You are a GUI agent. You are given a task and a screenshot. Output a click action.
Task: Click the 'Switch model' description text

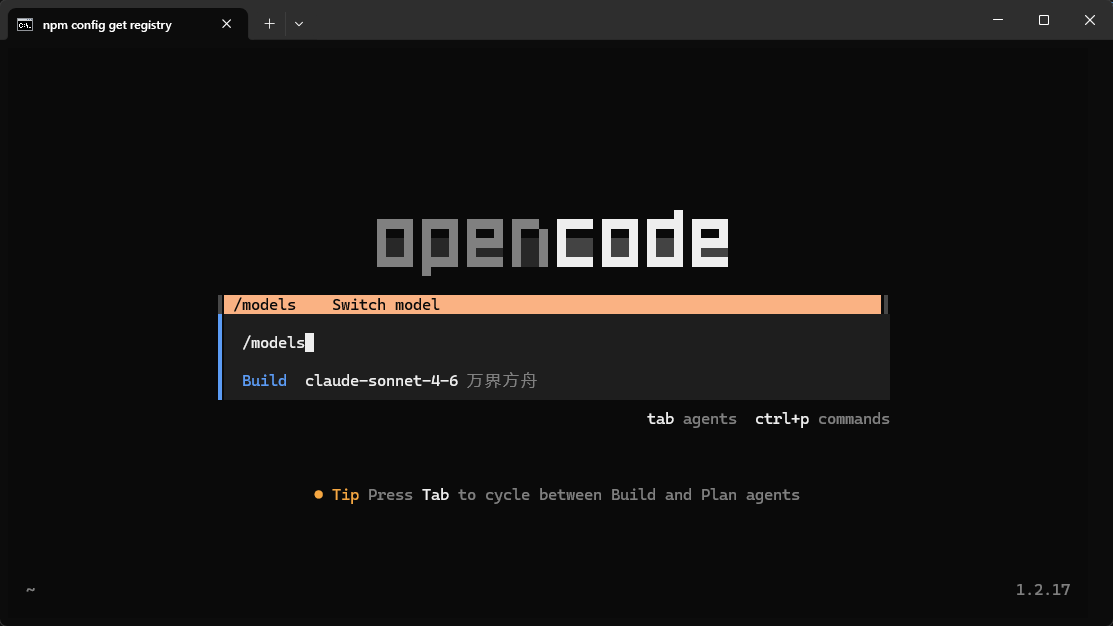pos(386,305)
